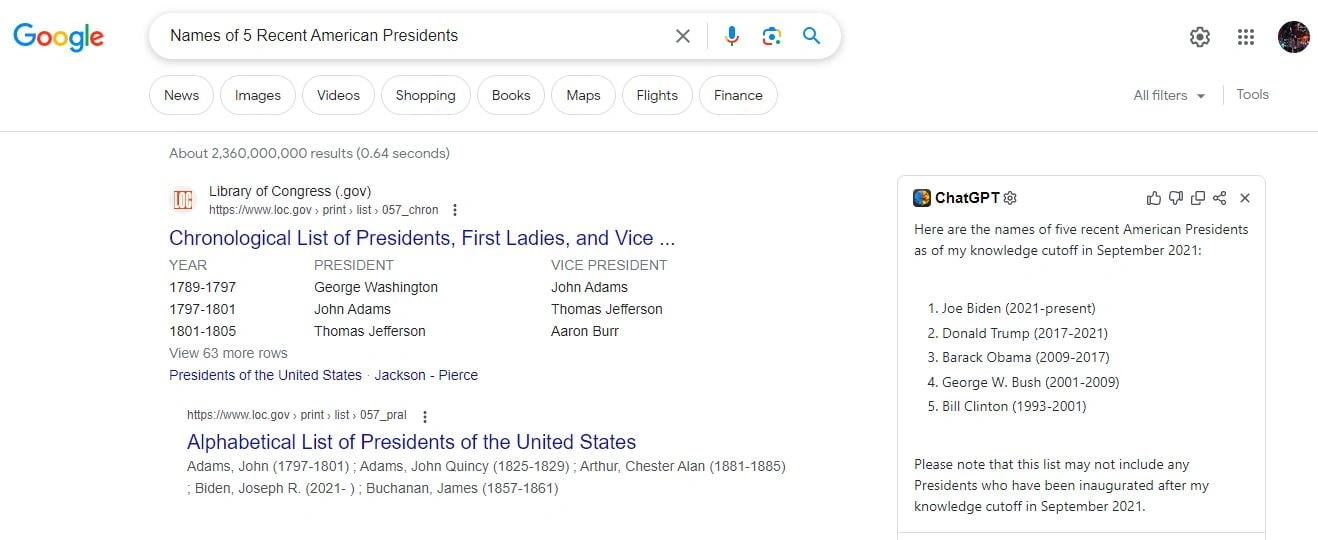Click the blue magnifier search icon
The image size is (1318, 540).
(811, 36)
